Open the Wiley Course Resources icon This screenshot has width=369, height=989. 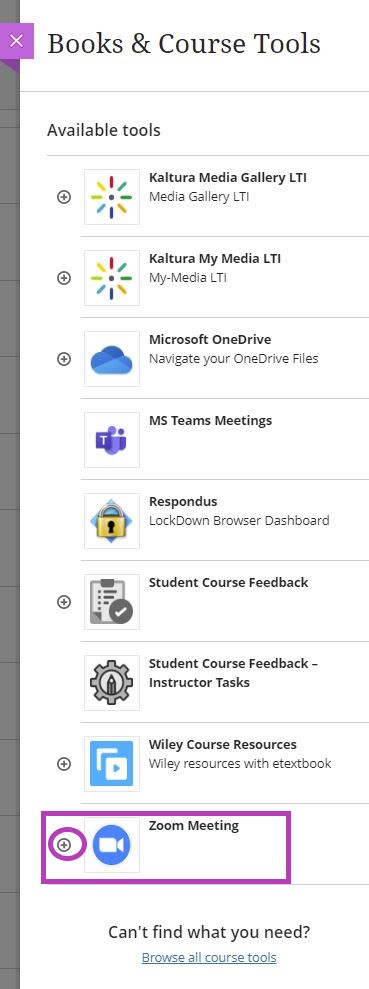click(x=112, y=764)
